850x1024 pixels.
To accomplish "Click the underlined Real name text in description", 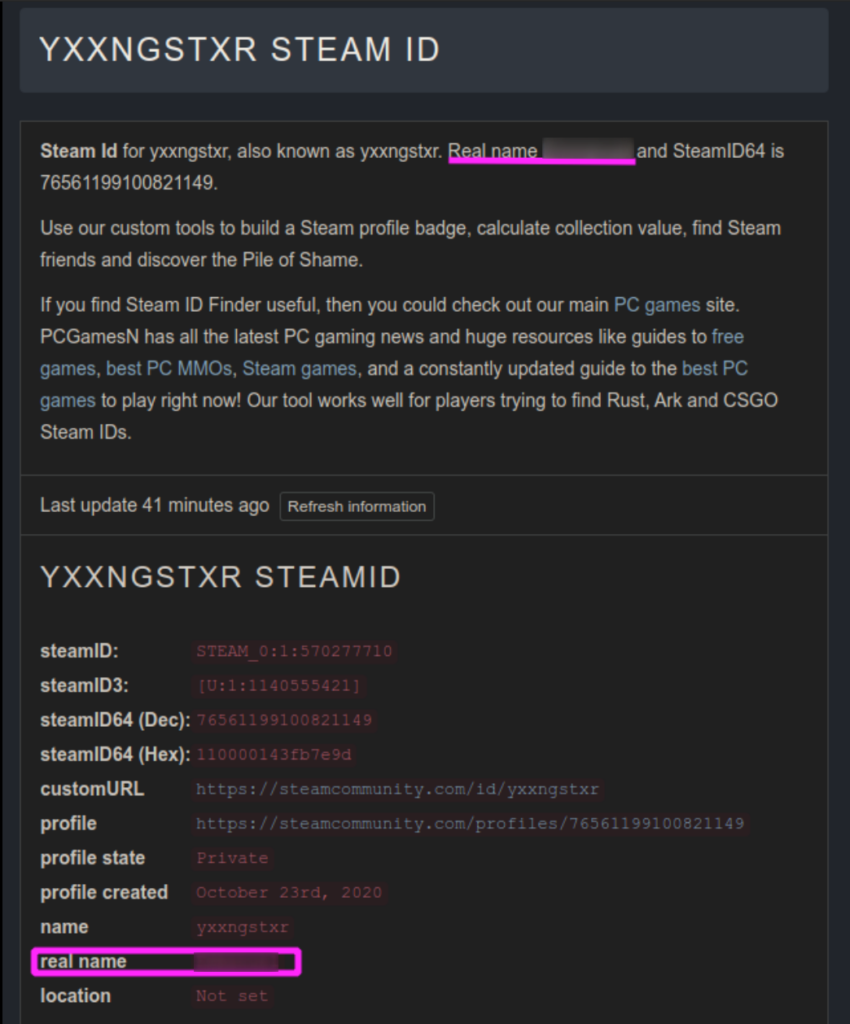I will coord(493,152).
